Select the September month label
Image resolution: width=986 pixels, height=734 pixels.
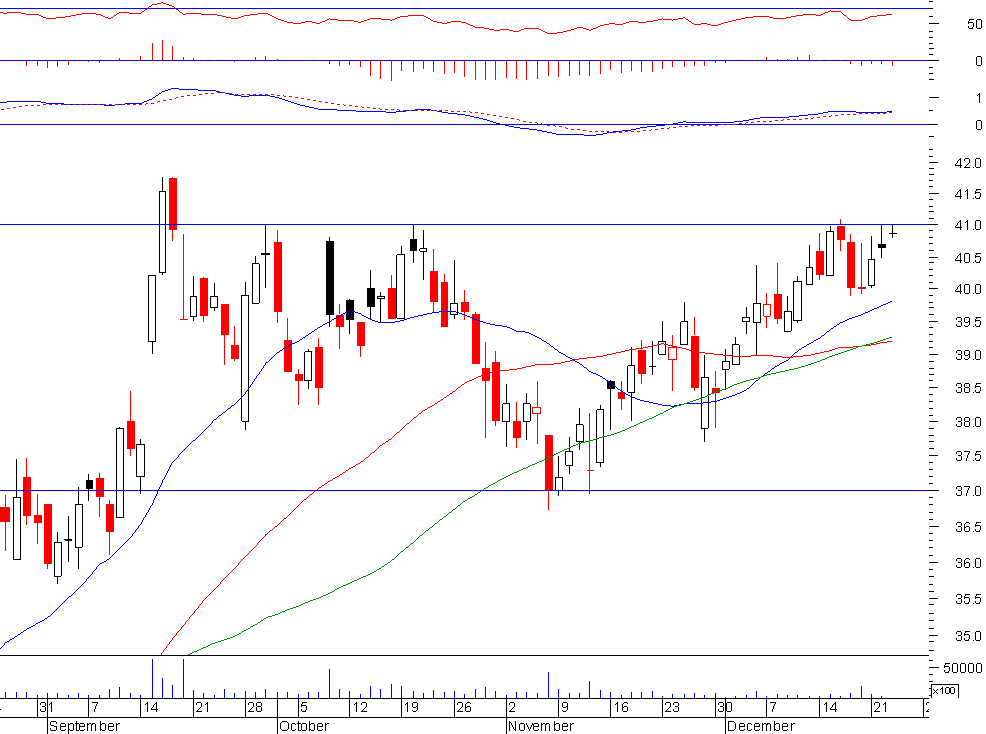click(84, 726)
